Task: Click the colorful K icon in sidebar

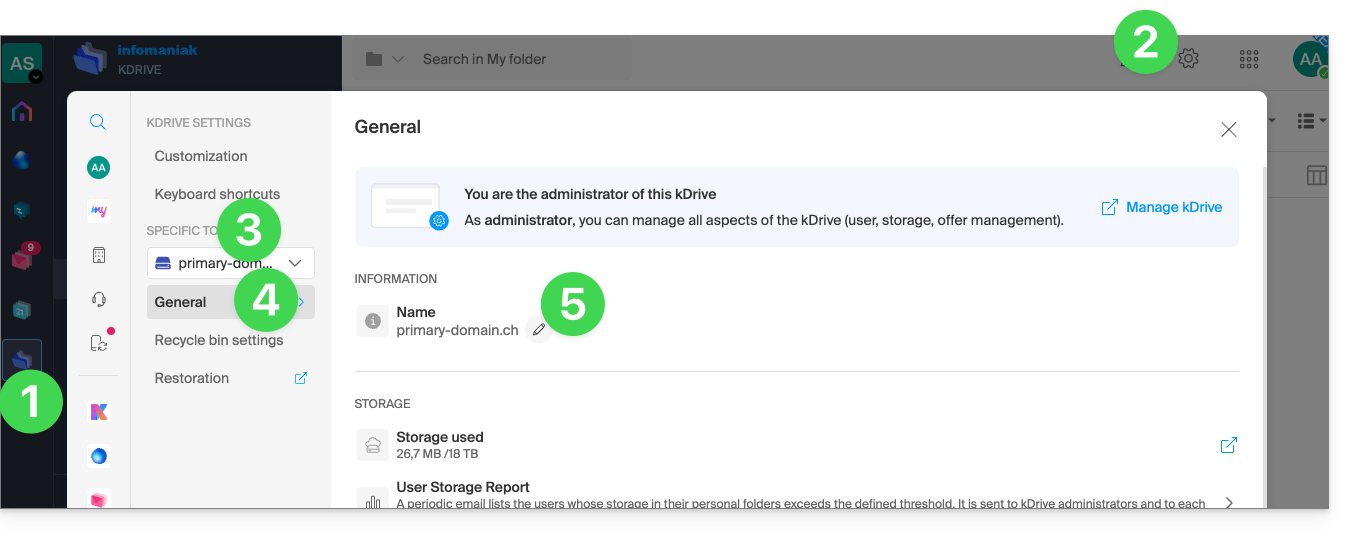Action: coord(98,412)
